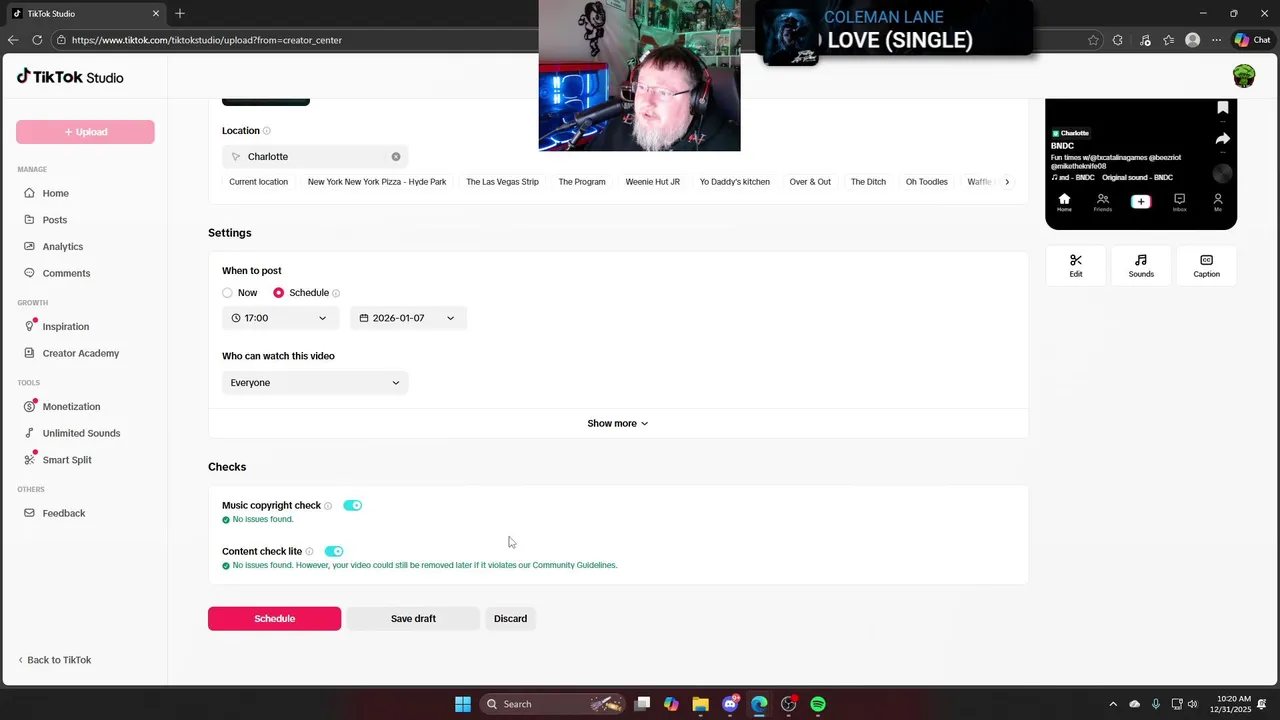Tap Friends icon in phone preview
This screenshot has height=720, width=1280.
pos(1102,202)
